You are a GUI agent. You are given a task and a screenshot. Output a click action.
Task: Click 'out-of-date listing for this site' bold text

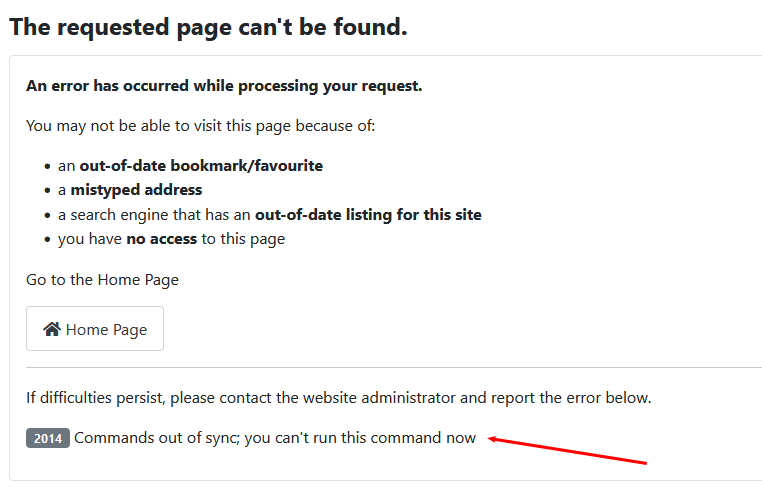click(368, 215)
